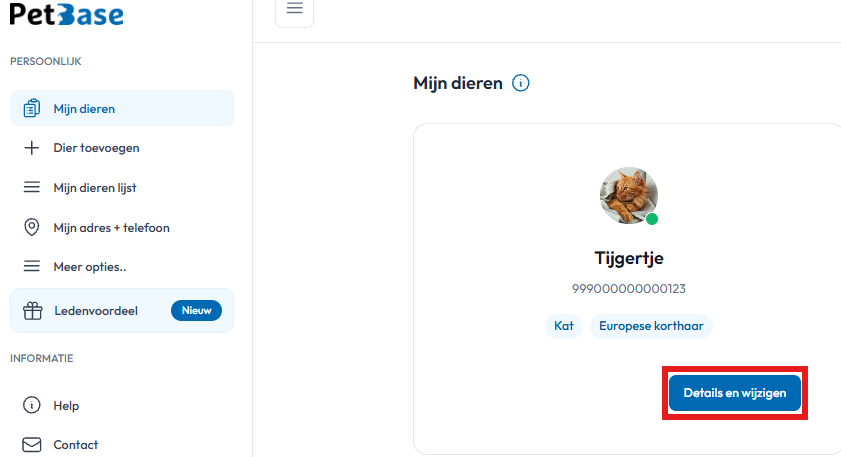Click the Europese korthaar breed tag

pos(651,326)
